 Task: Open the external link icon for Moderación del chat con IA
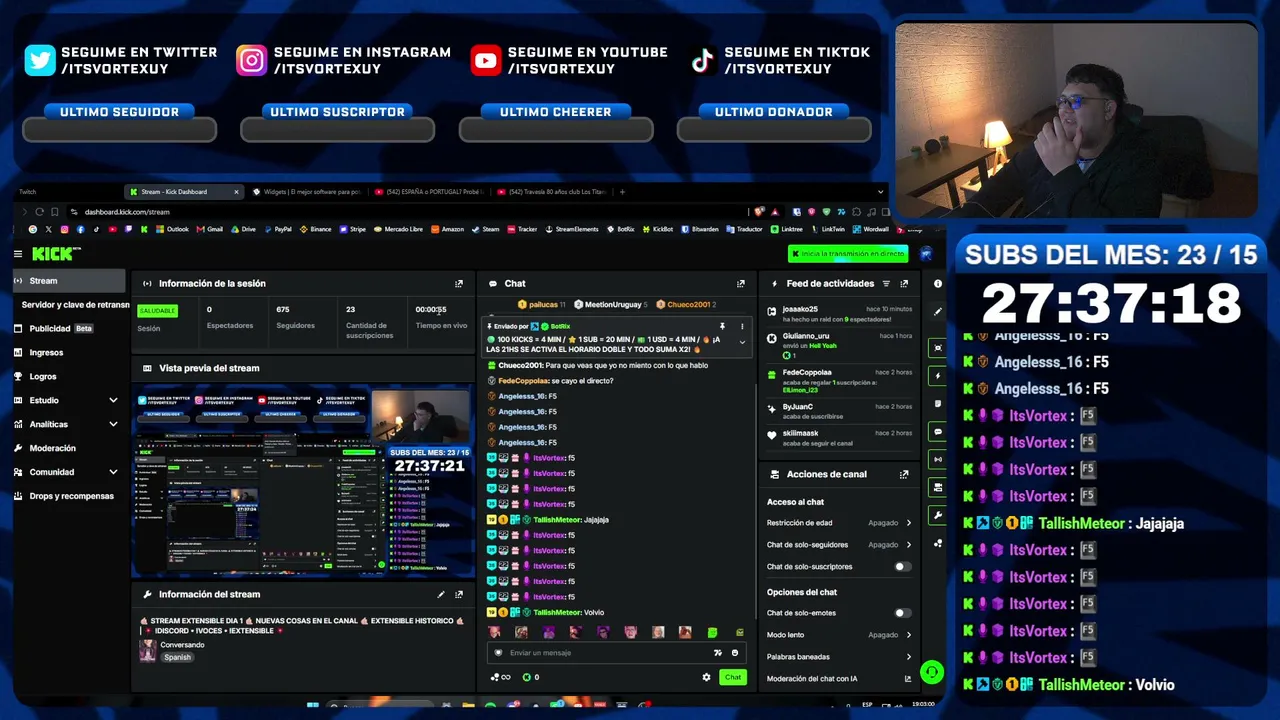pos(908,679)
